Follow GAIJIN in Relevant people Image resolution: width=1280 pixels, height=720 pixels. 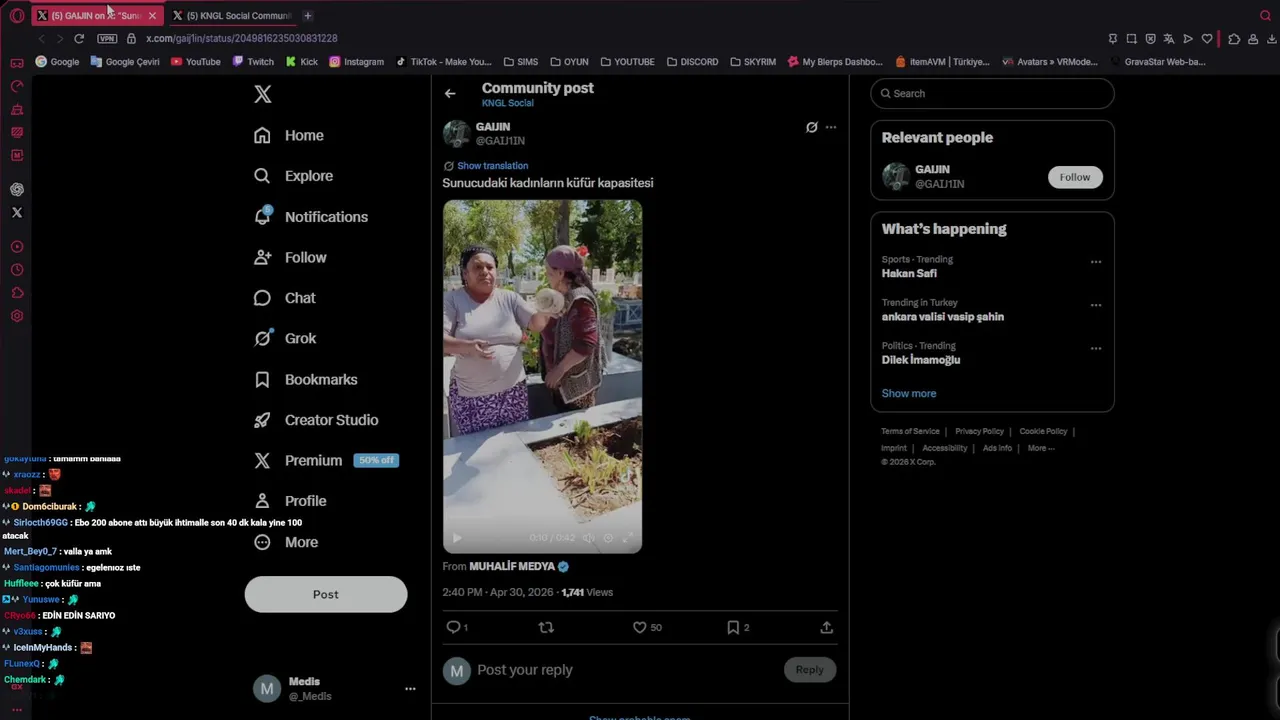[x=1075, y=177]
